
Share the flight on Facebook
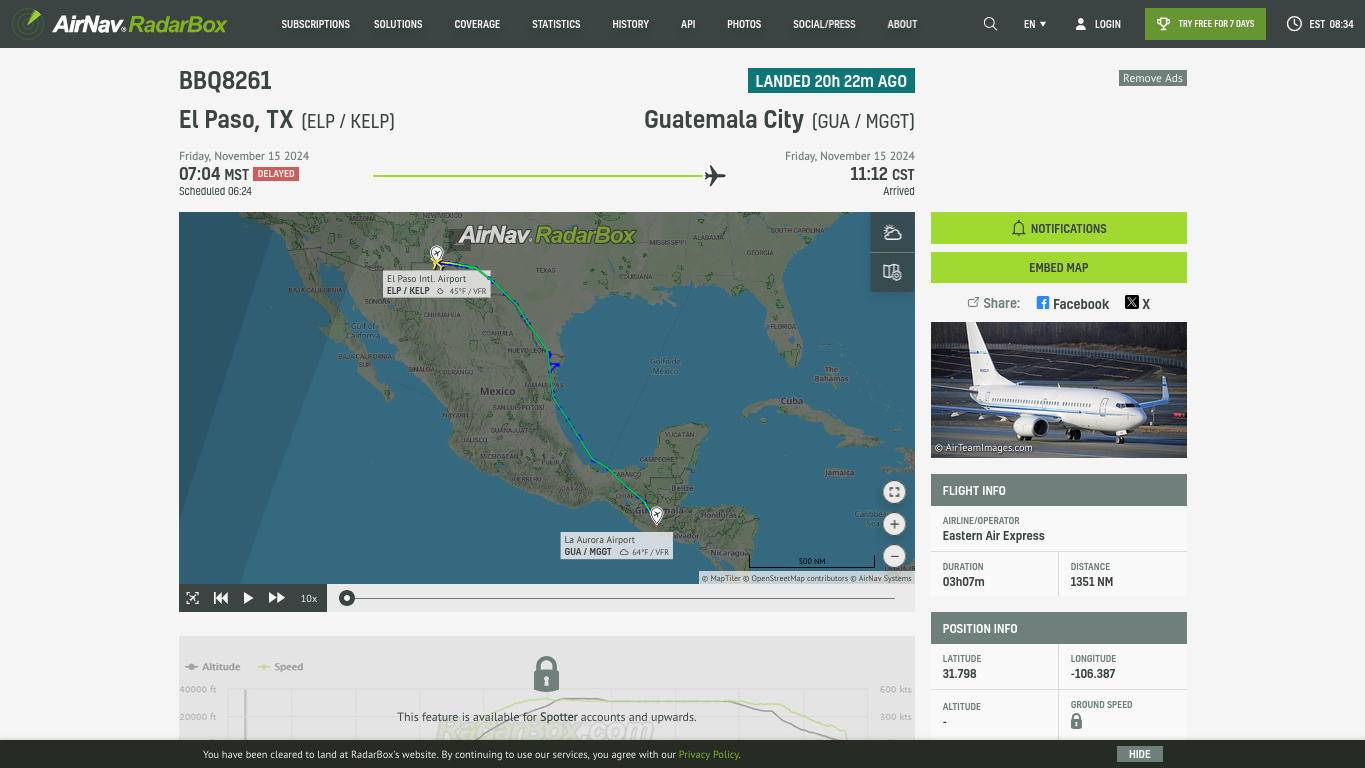pos(1072,303)
